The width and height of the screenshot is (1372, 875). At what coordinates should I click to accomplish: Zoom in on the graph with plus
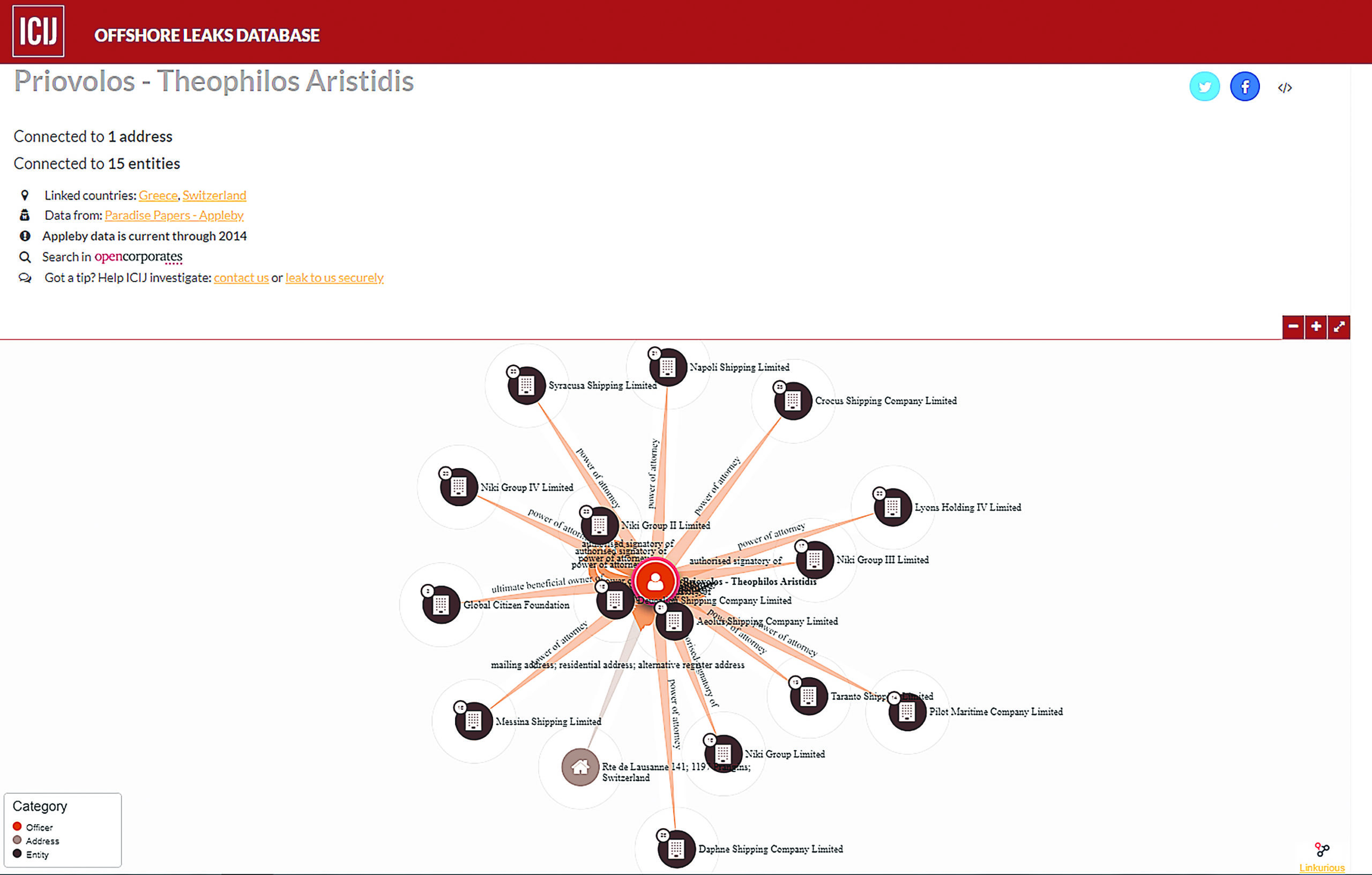(1316, 327)
